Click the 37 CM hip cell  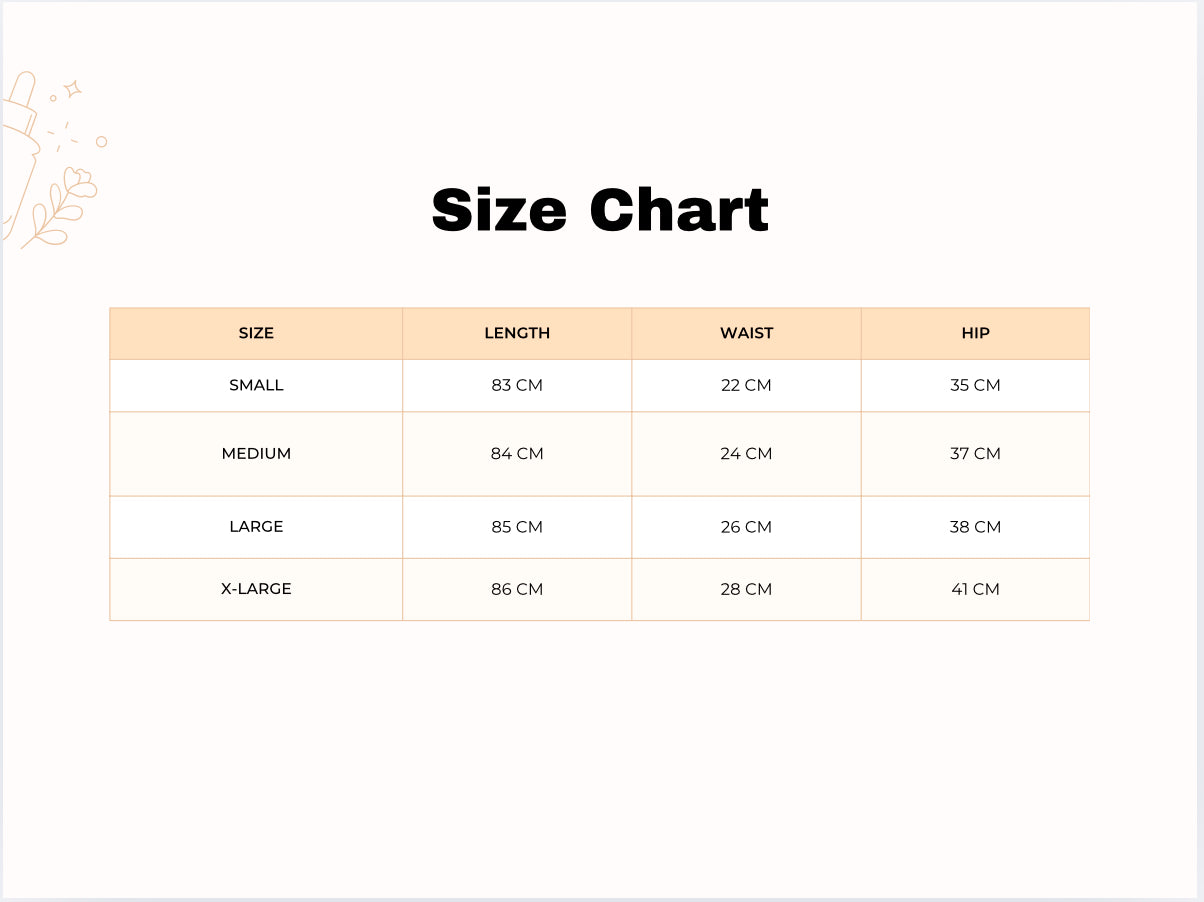tap(975, 453)
